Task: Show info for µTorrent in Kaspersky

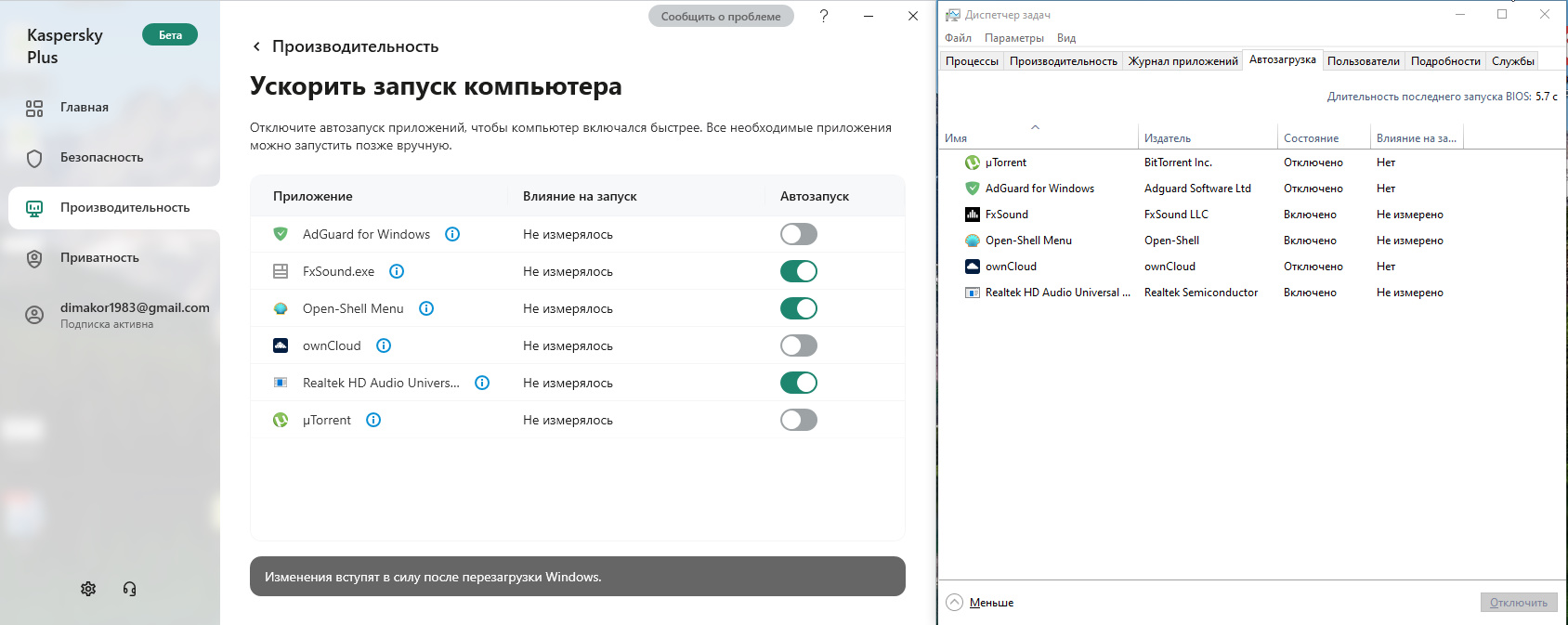Action: coord(373,420)
